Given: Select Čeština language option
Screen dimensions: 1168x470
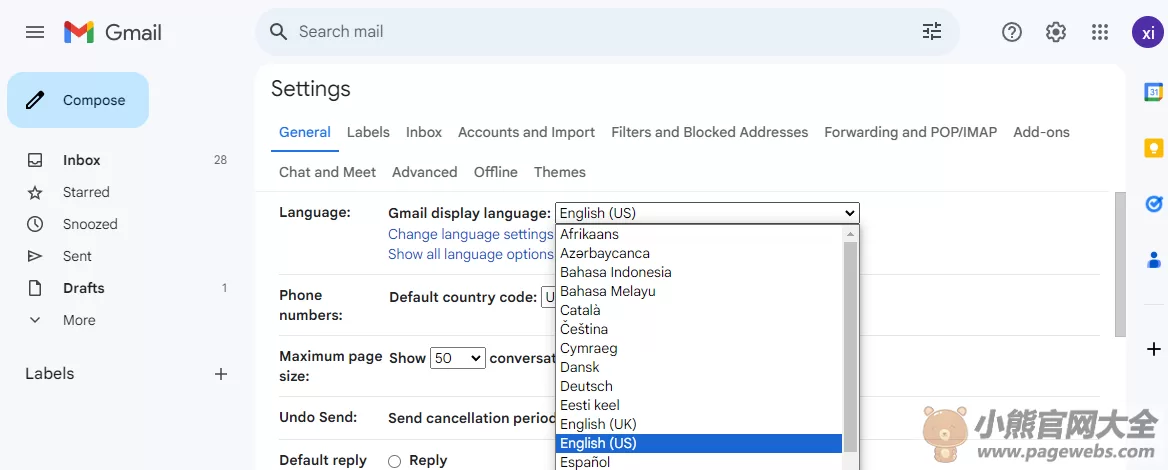Looking at the screenshot, I should pos(699,329).
